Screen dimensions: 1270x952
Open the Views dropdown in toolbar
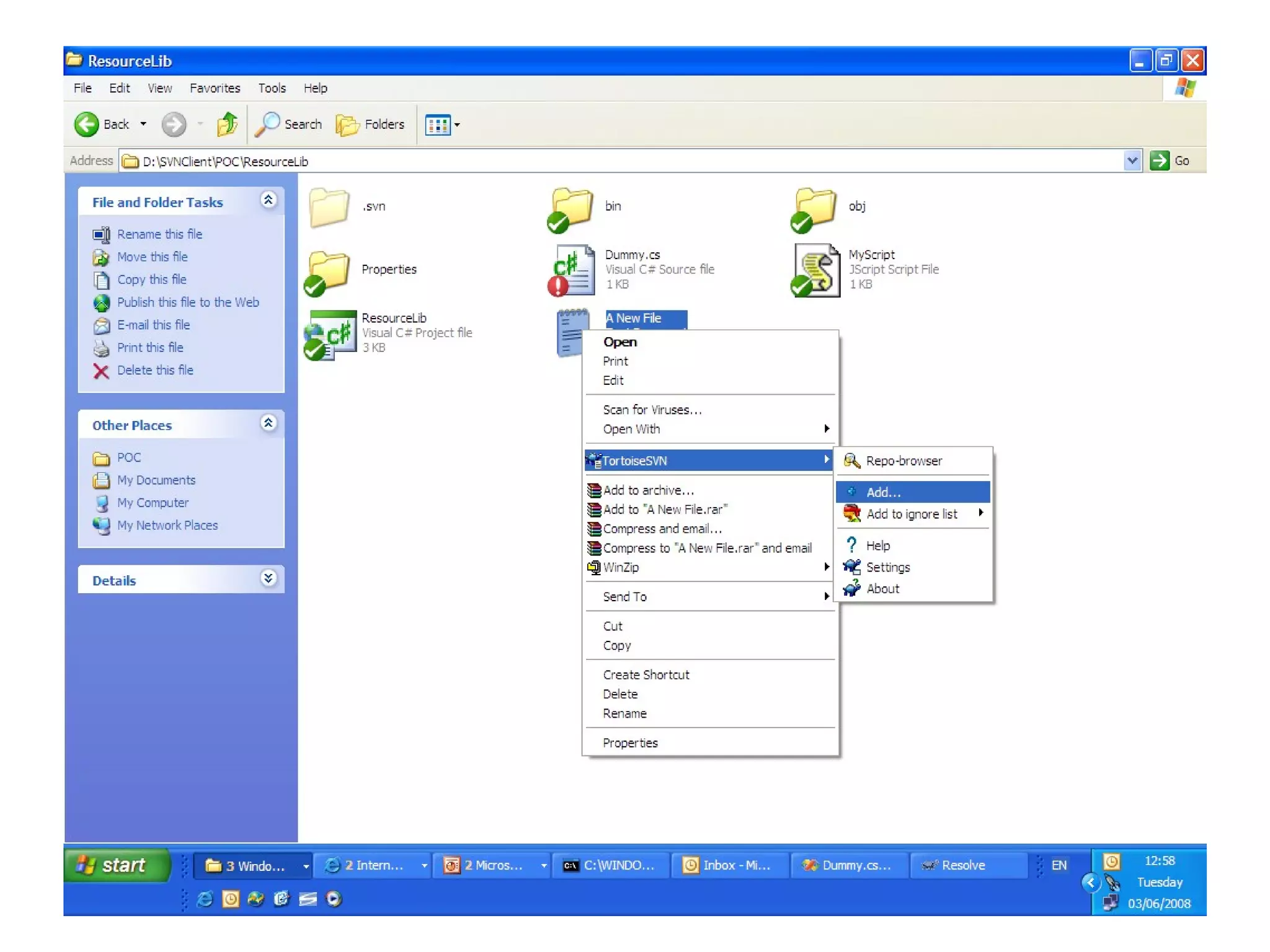pos(443,125)
